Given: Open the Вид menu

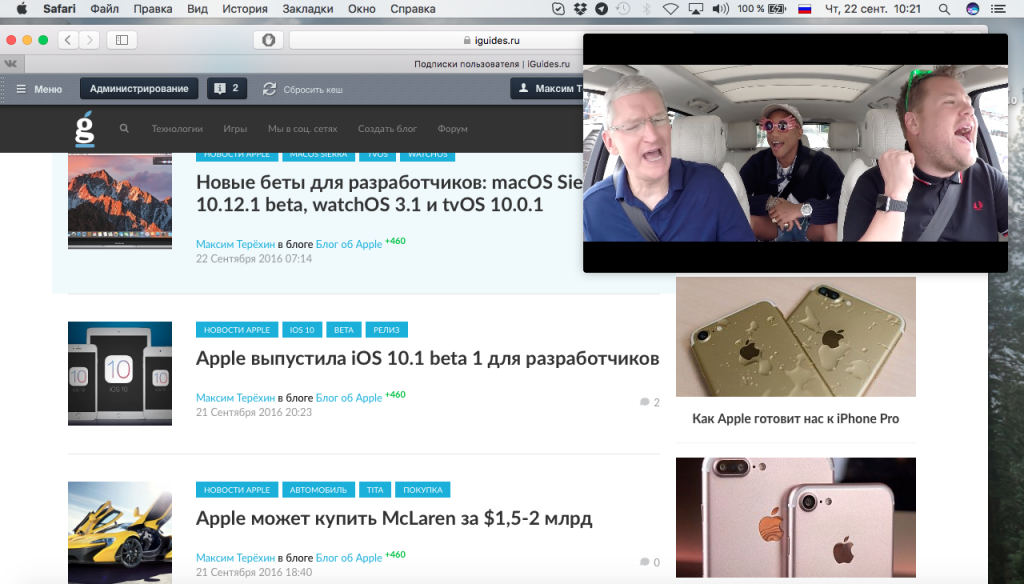Looking at the screenshot, I should pos(197,8).
